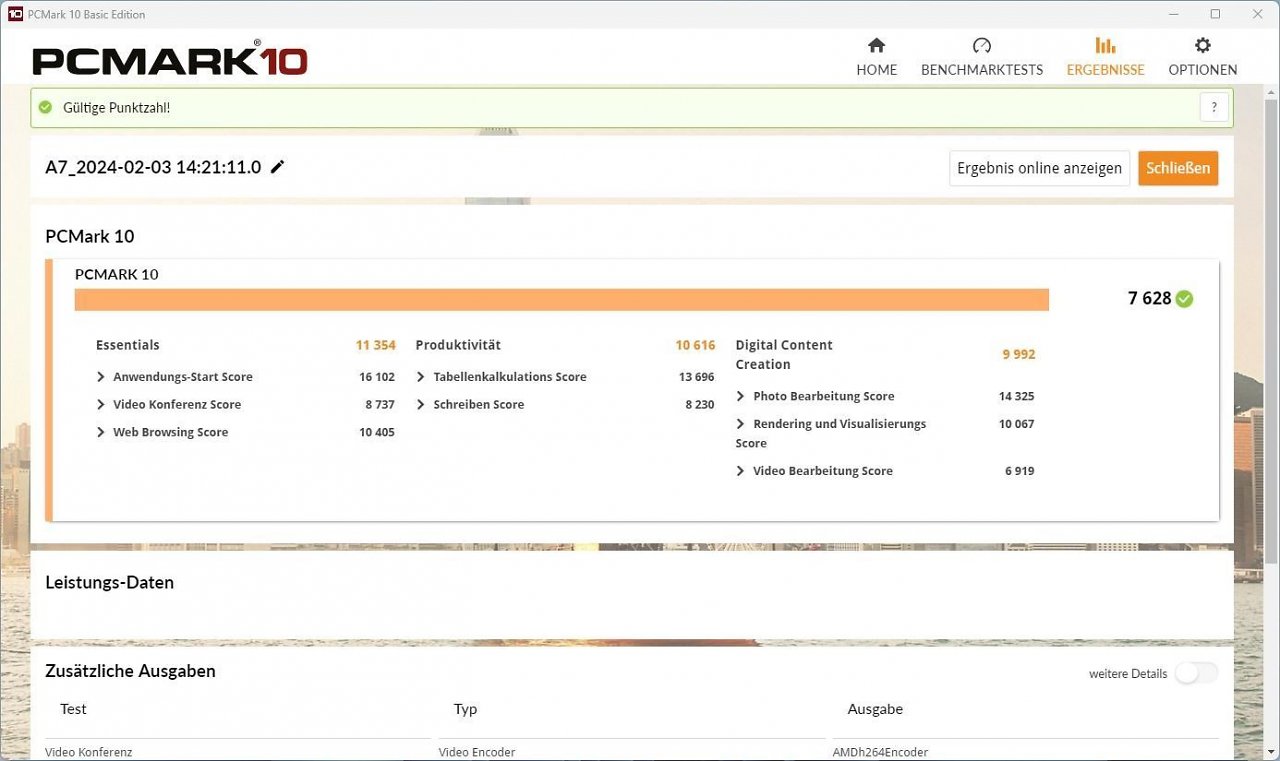
Task: Click the Essentials score 11 354
Action: click(x=375, y=345)
